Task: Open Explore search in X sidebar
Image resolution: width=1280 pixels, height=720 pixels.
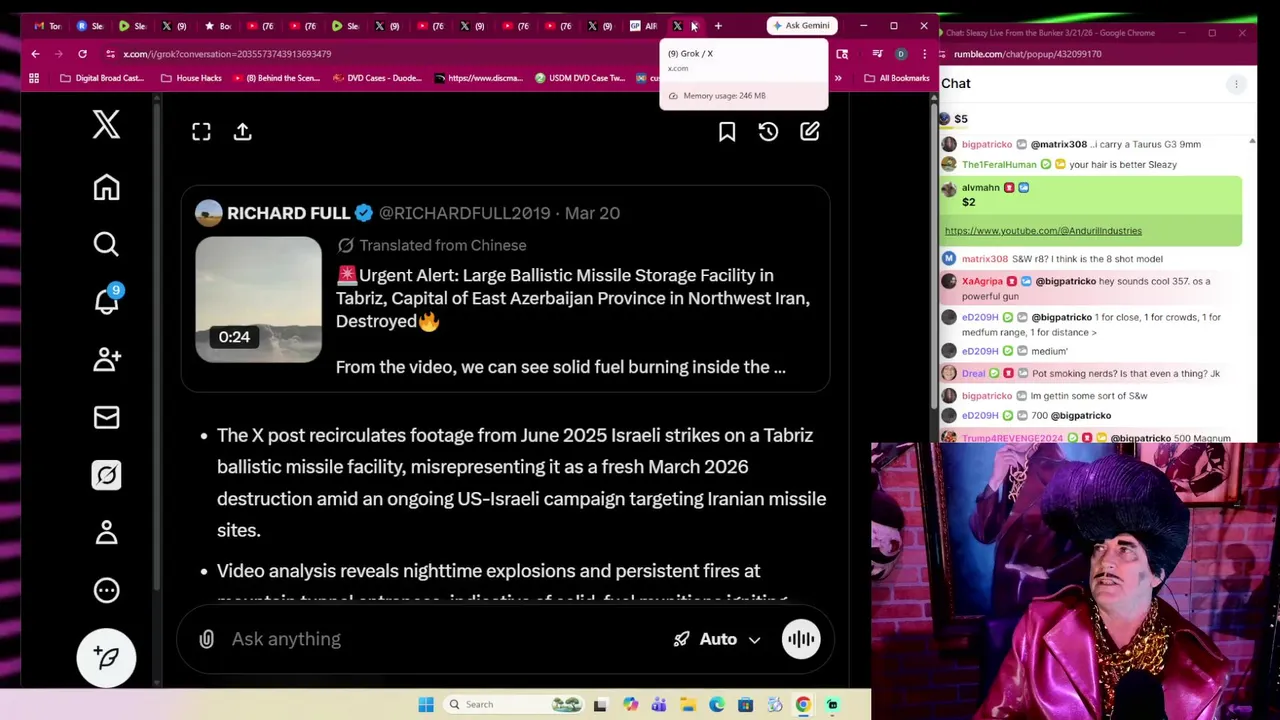Action: tap(106, 244)
